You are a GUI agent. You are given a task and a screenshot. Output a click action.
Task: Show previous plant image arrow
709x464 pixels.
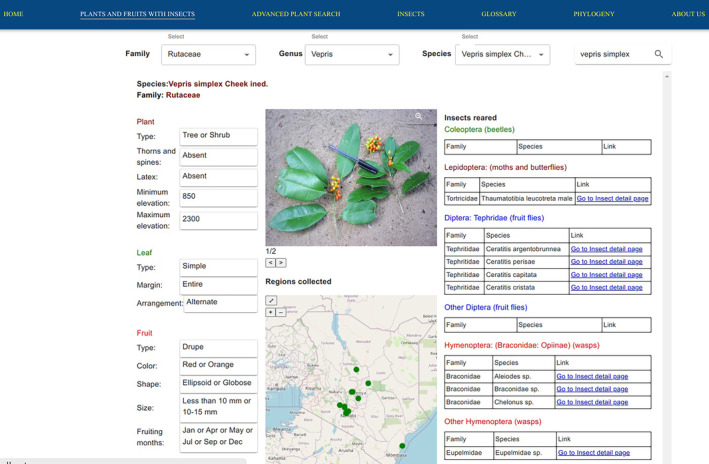(270, 263)
